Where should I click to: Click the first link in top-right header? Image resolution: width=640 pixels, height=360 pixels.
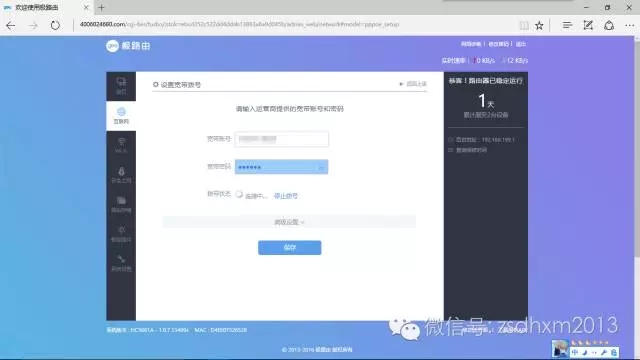click(471, 44)
